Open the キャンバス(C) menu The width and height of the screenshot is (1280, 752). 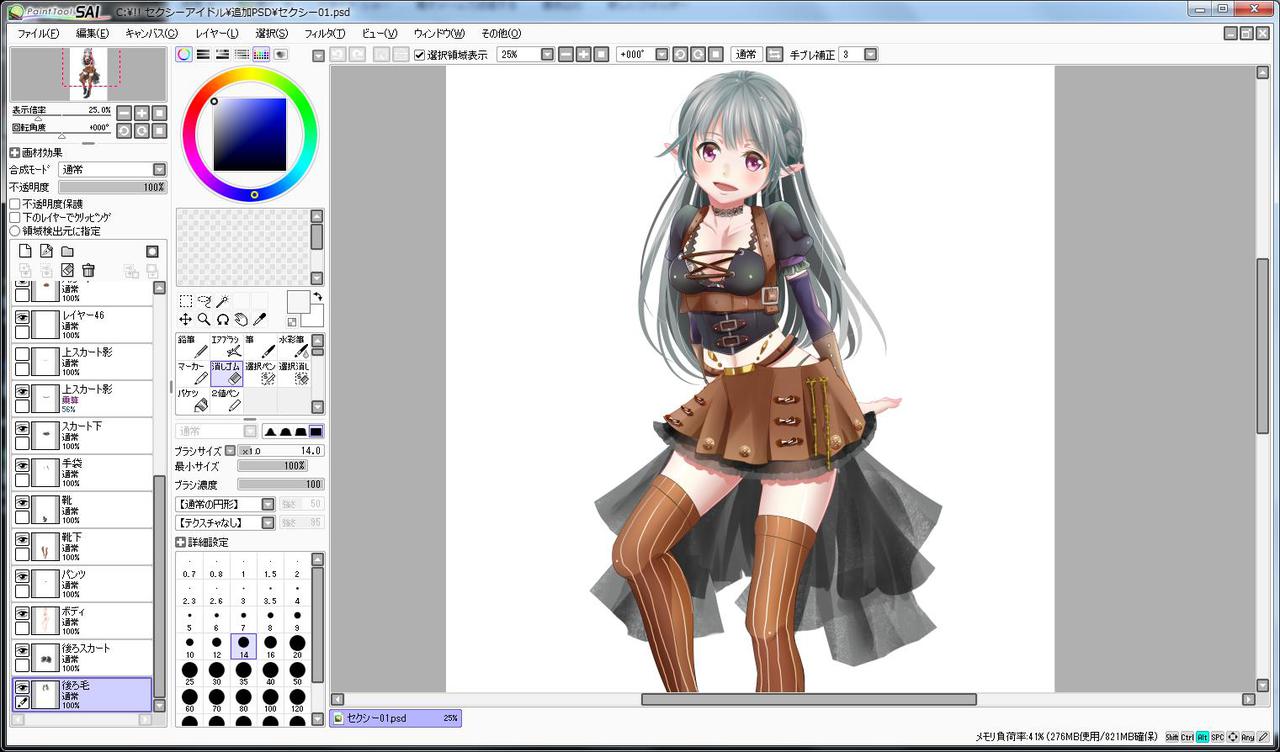[x=151, y=33]
